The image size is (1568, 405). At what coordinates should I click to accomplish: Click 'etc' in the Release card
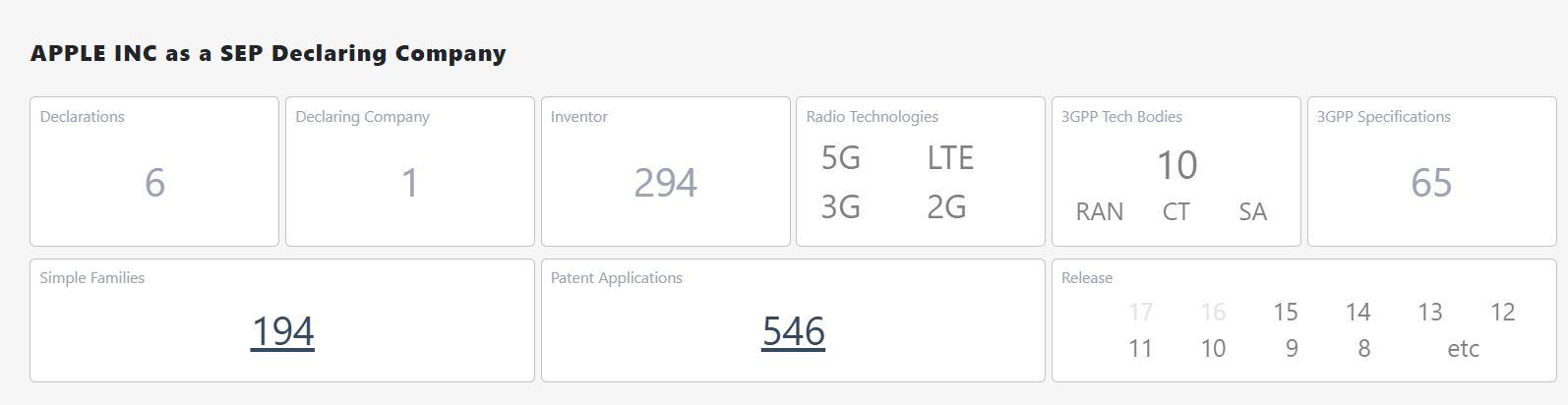1463,349
